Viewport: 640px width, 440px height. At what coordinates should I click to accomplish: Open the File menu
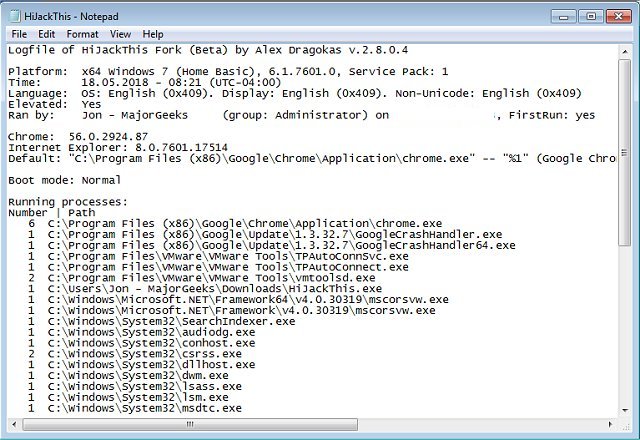click(19, 34)
